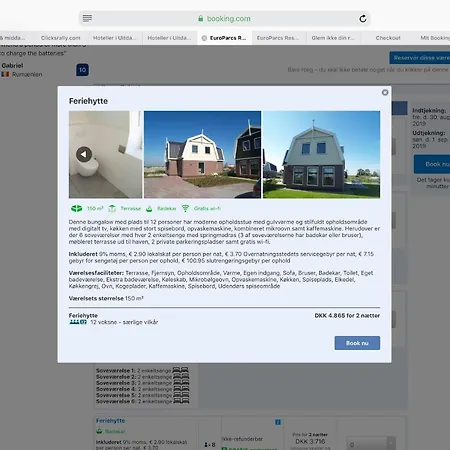Viewport: 450px width, 450px height.
Task: Switch to first Hoteller i Uitda tab
Action: (x=115, y=38)
